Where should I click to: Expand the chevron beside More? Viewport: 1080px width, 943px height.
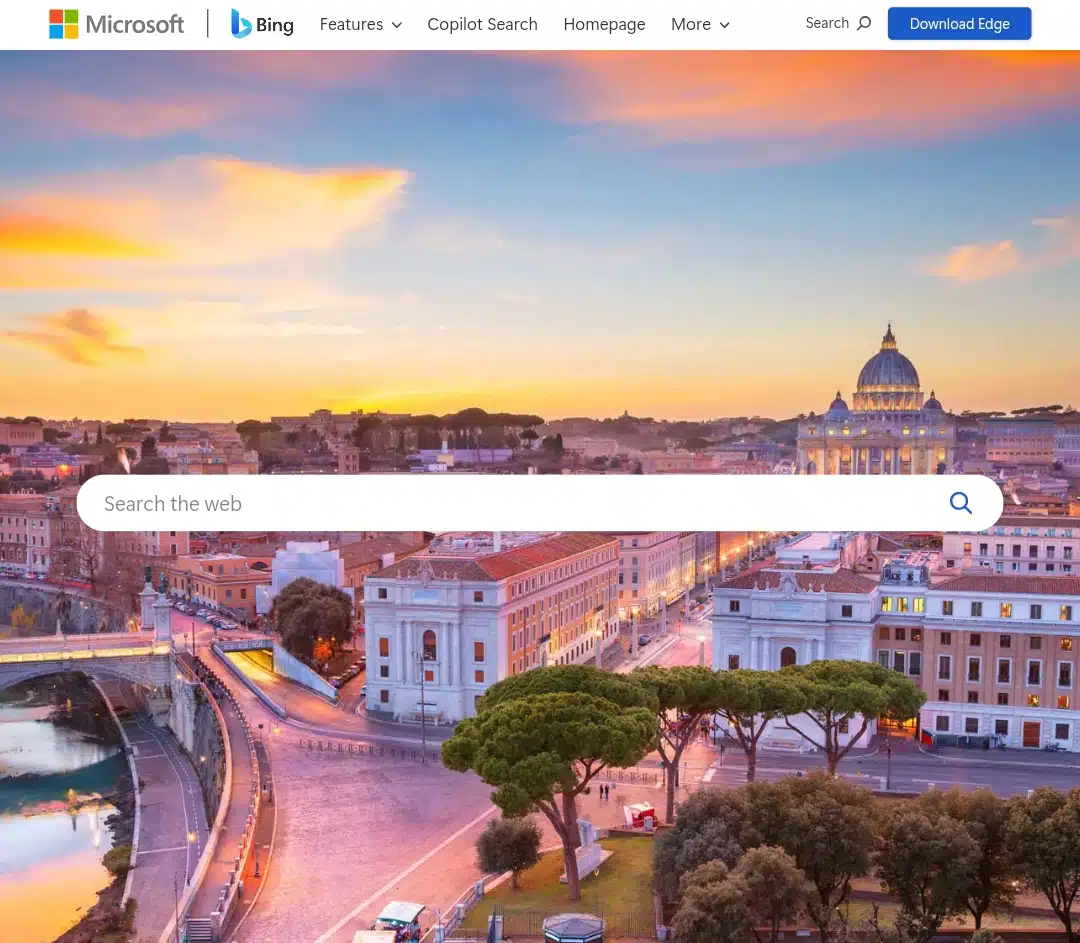click(x=725, y=25)
